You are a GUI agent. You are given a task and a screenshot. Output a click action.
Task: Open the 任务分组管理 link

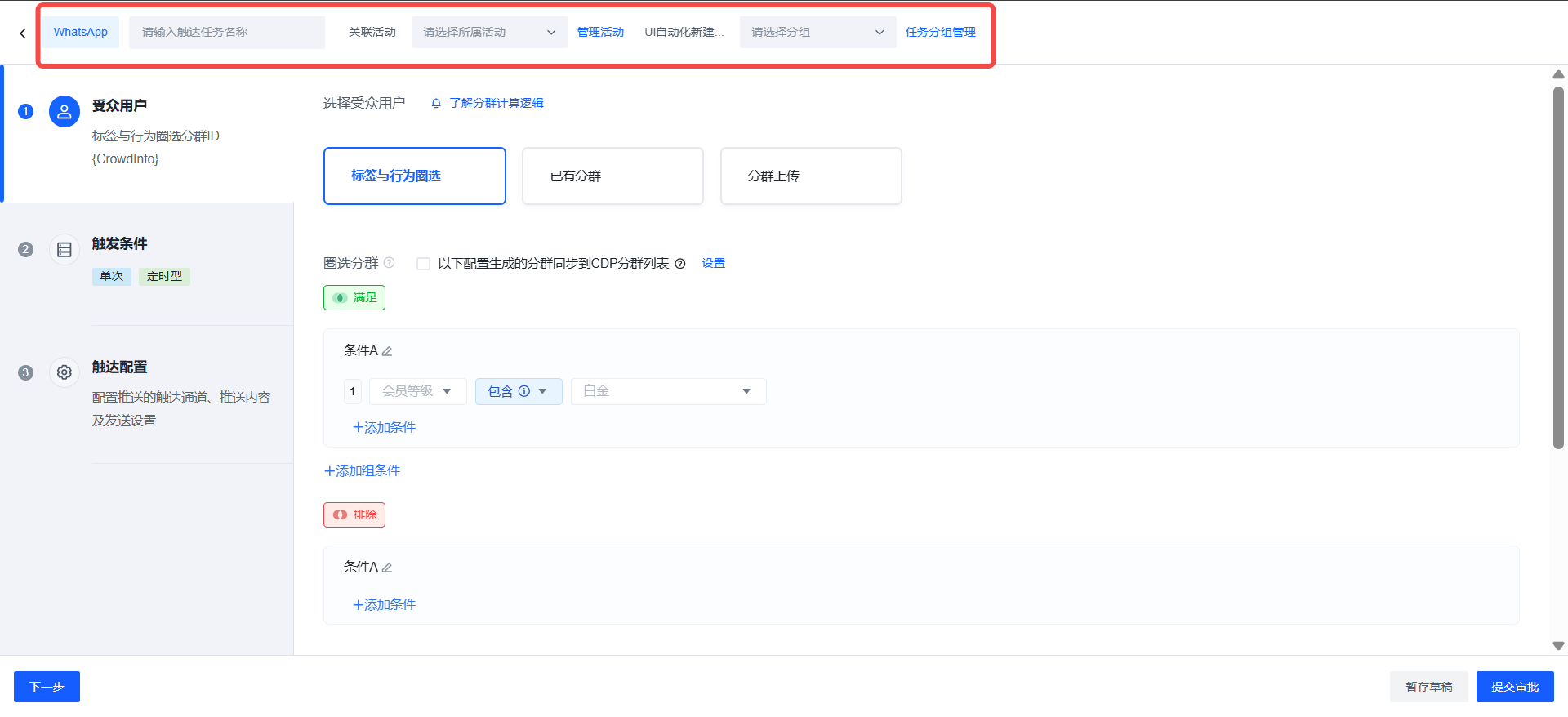pos(940,33)
